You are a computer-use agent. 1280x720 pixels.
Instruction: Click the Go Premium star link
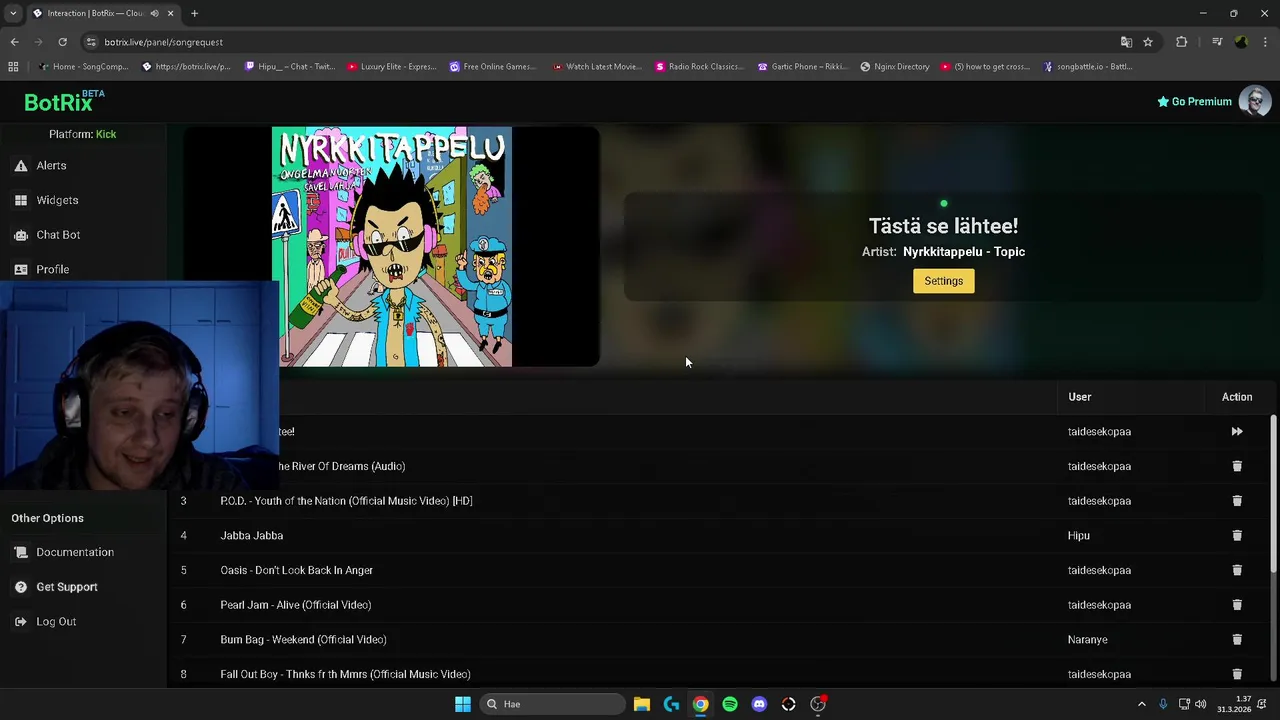tap(1194, 101)
